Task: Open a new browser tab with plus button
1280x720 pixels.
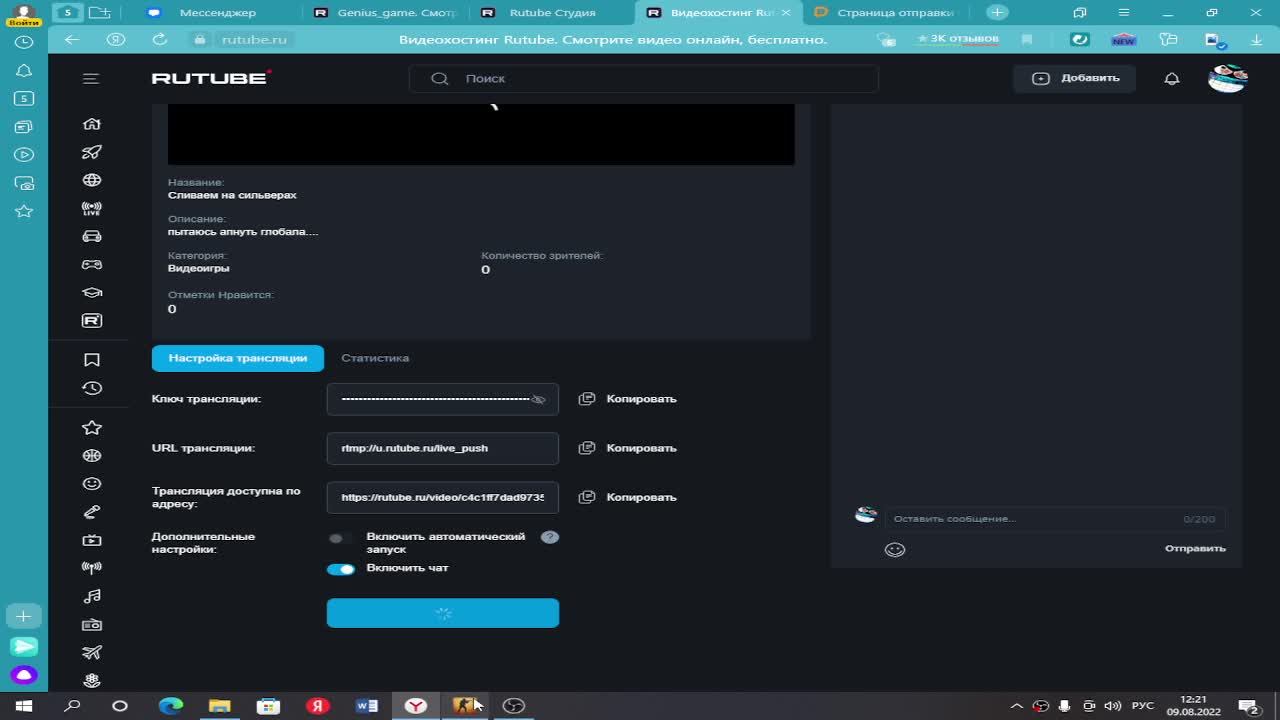Action: (x=997, y=13)
